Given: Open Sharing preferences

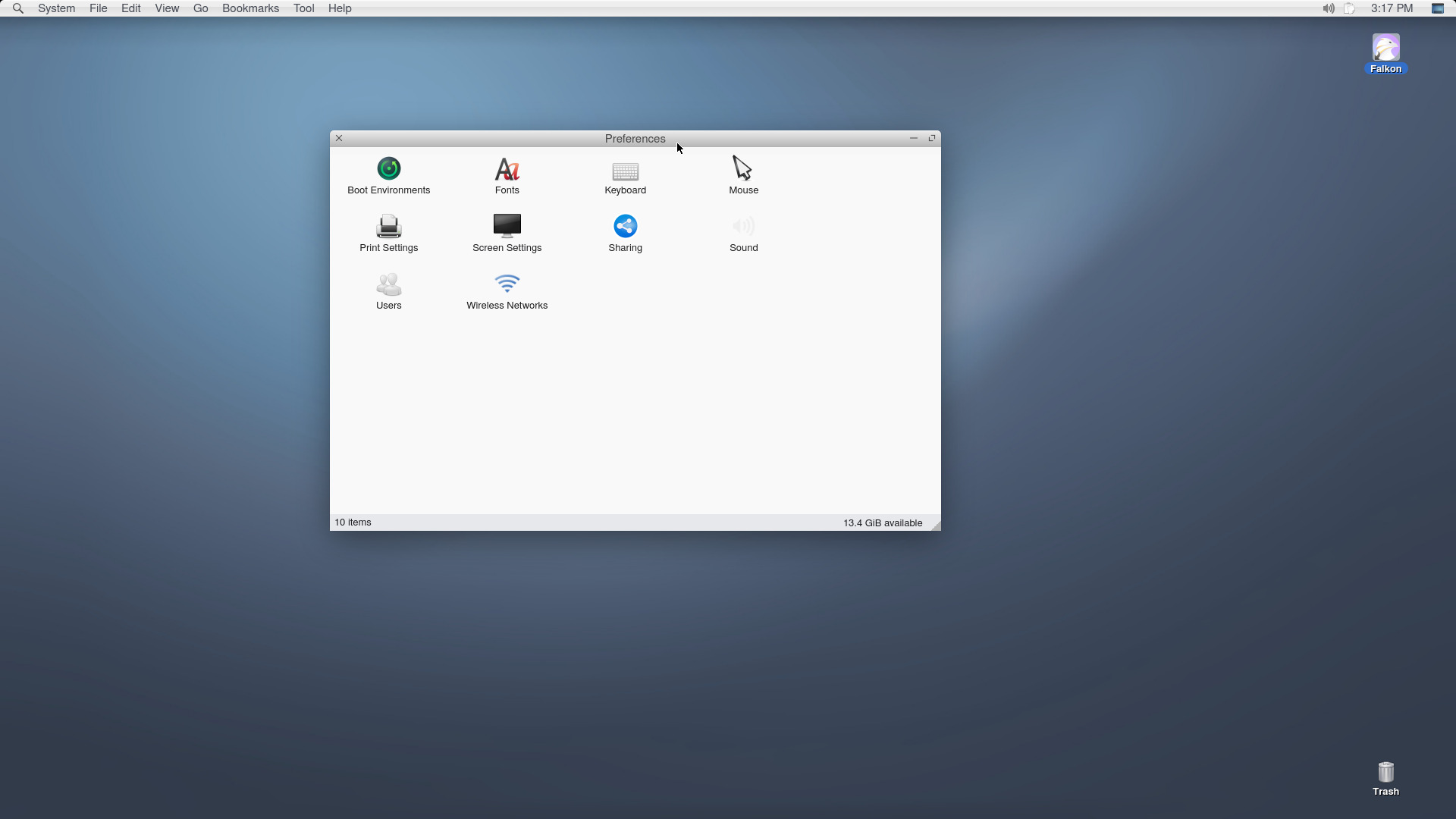Looking at the screenshot, I should [625, 233].
